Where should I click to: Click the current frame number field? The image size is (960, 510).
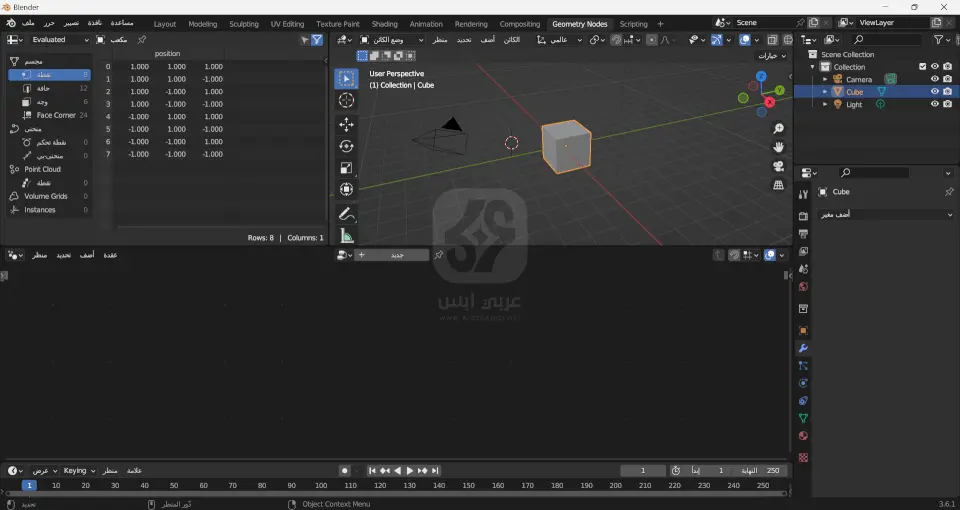[x=643, y=471]
